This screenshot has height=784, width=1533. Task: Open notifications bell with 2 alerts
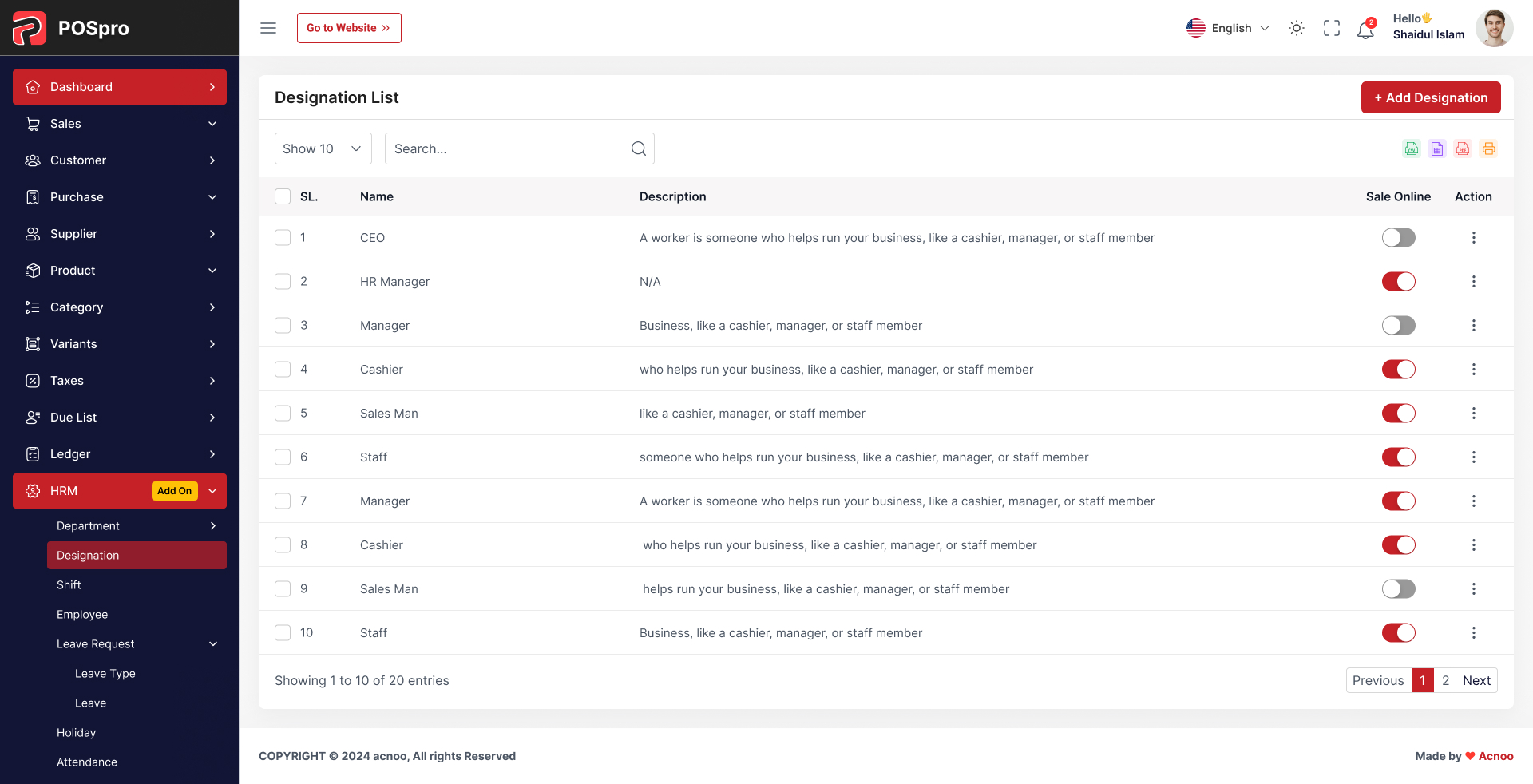[x=1365, y=28]
